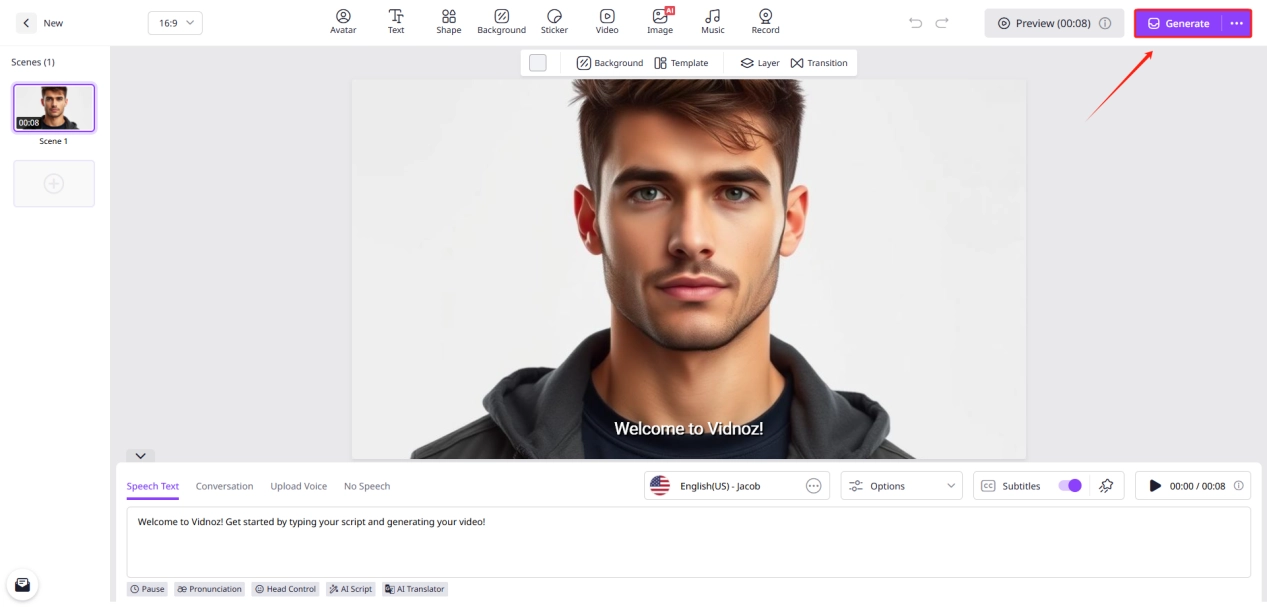Viewport: 1267px width, 607px height.
Task: Click the undo arrow
Action: coord(915,23)
